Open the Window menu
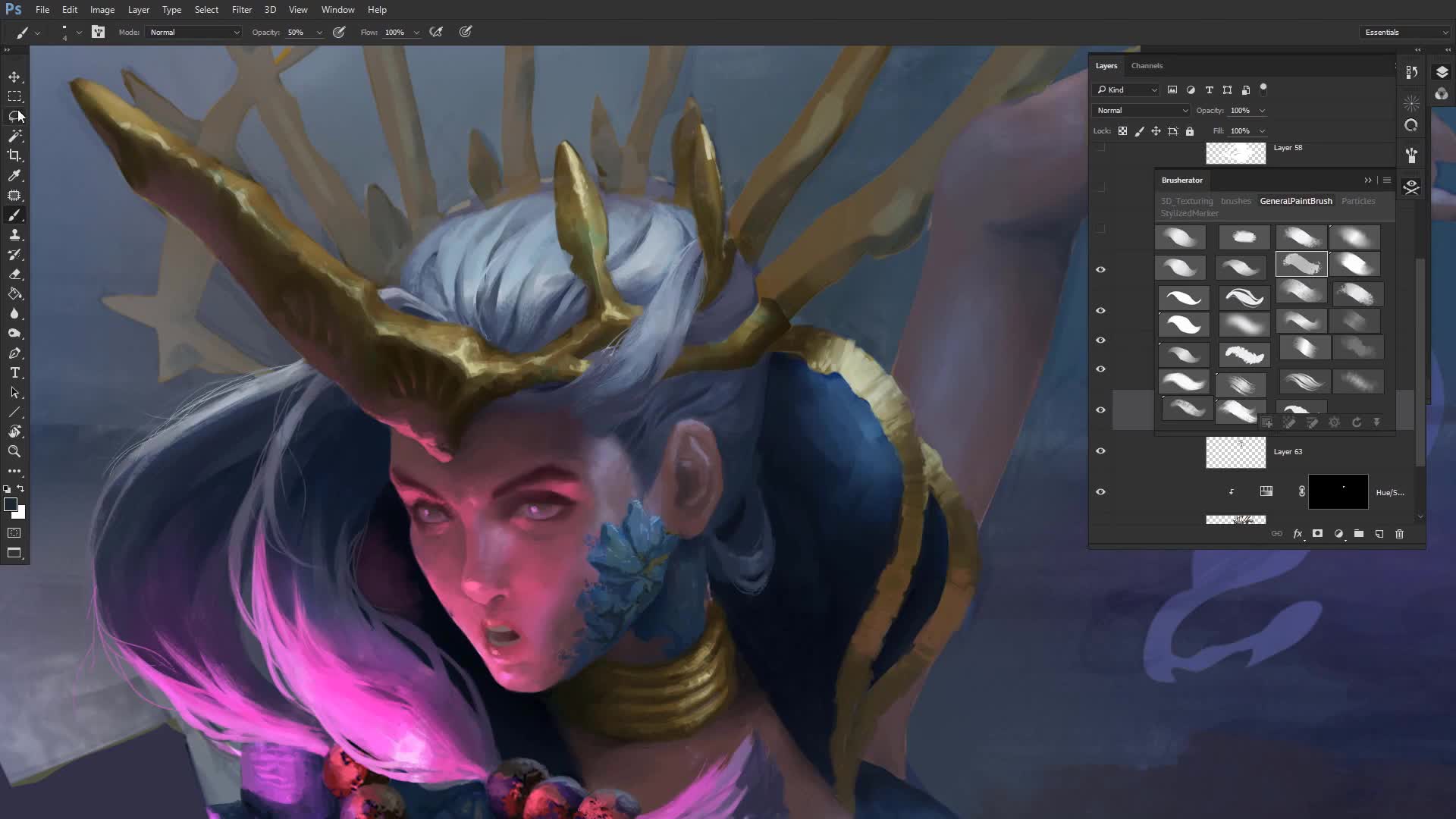The height and width of the screenshot is (819, 1456). tap(337, 10)
